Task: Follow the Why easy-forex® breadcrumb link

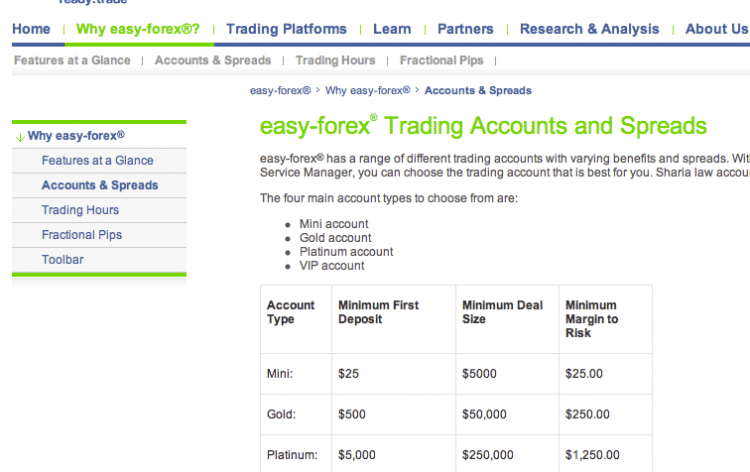Action: click(367, 90)
